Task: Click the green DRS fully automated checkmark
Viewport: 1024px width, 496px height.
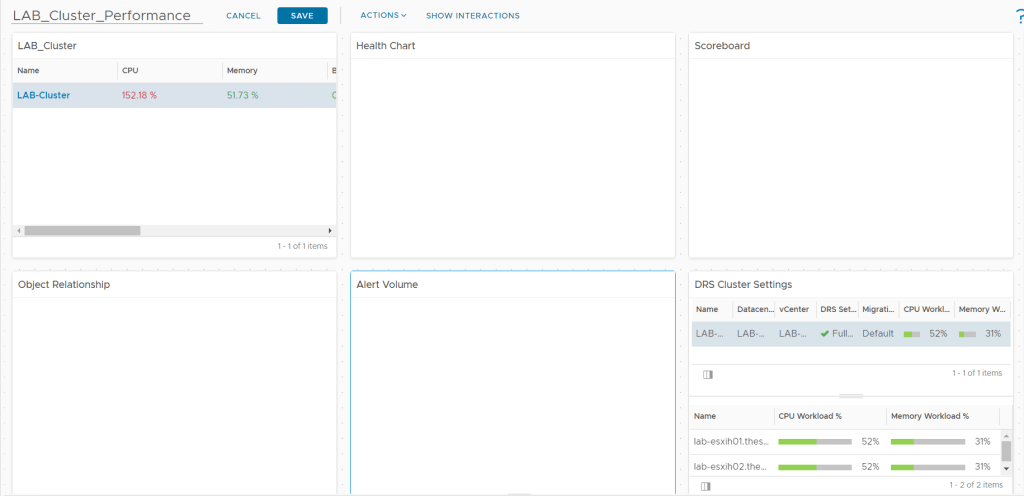Action: tap(825, 333)
